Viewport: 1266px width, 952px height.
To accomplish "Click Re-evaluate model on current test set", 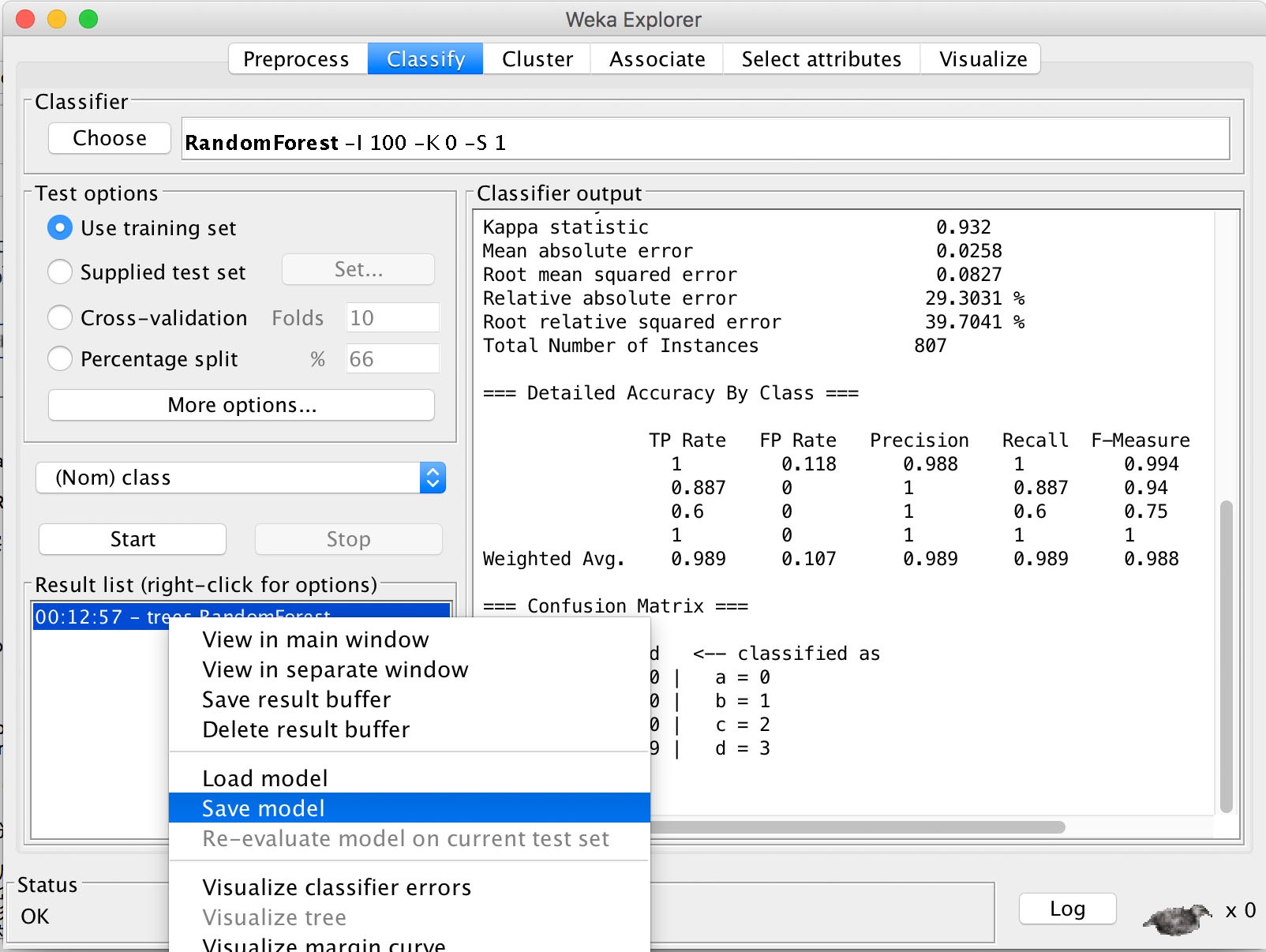I will [410, 838].
